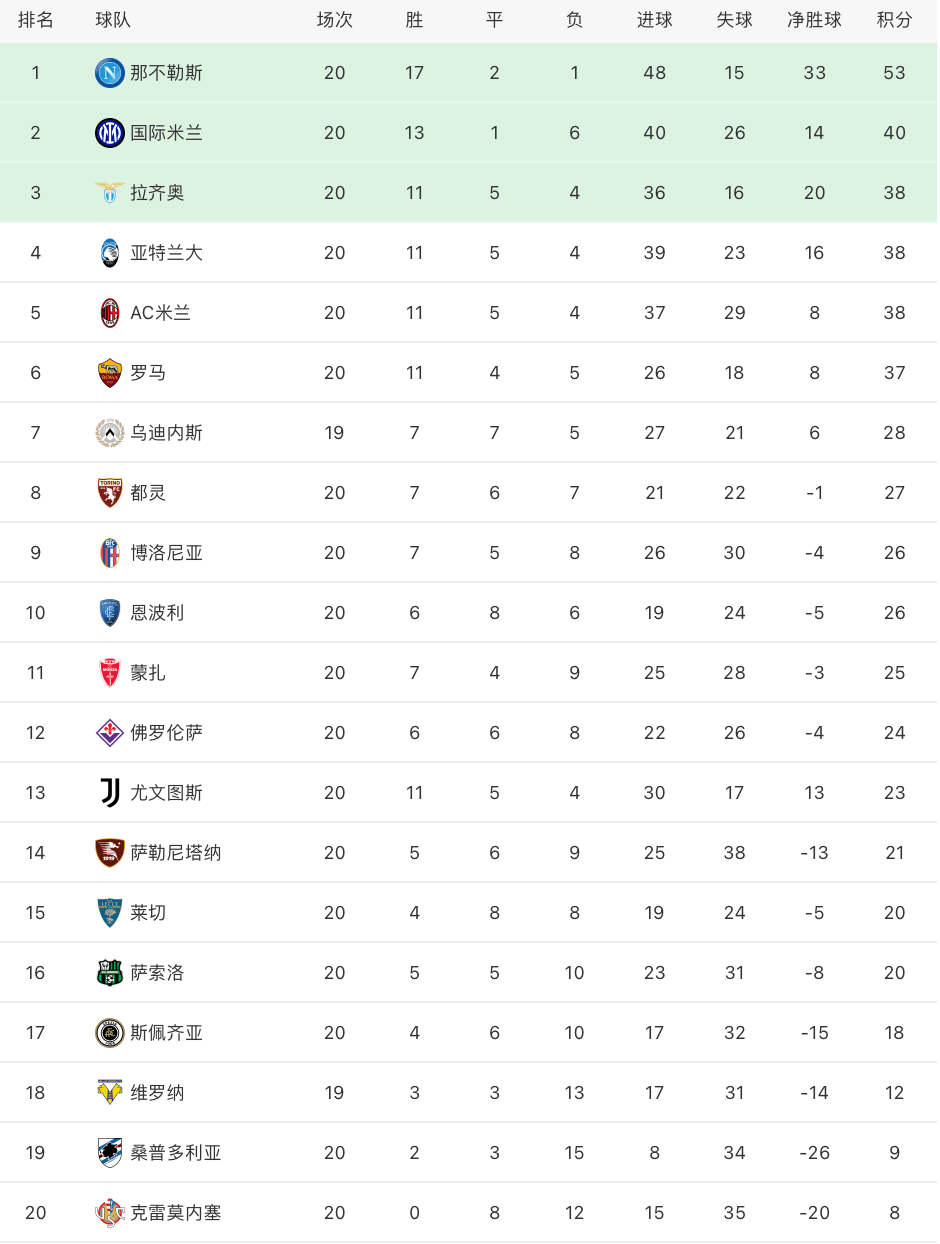
Task: Click the 积分 column header
Action: [x=895, y=20]
